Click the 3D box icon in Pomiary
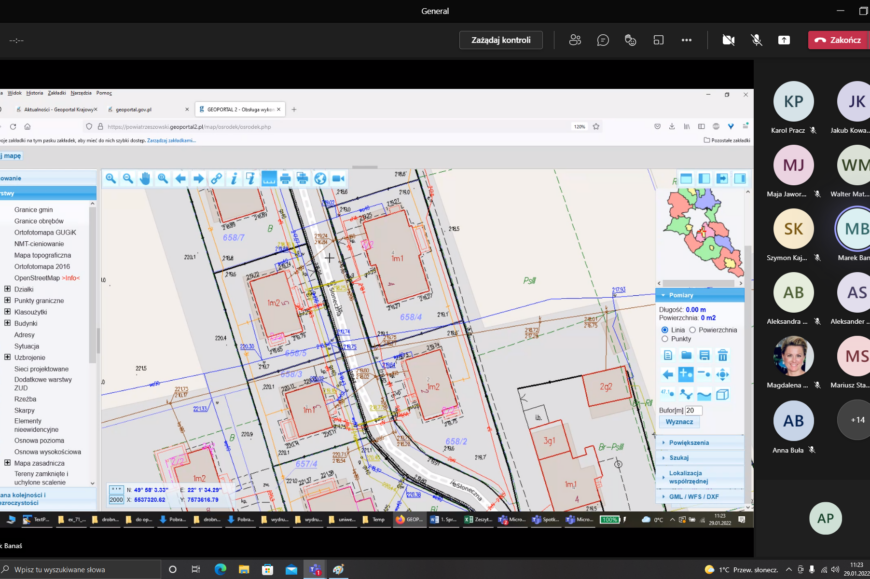Screen dimensions: 870x579 point(722,394)
